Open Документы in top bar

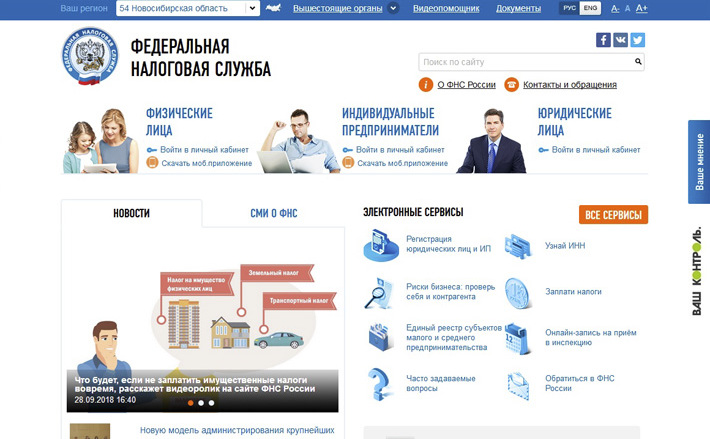click(518, 9)
